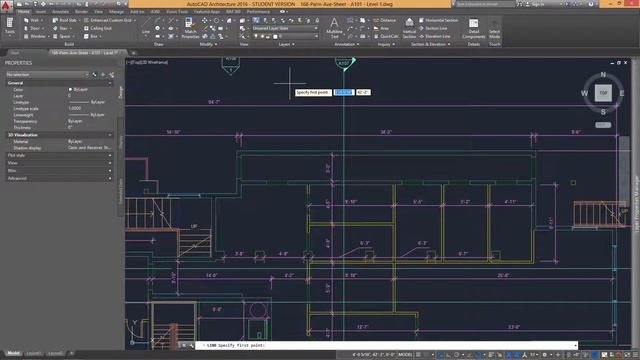Open the Unsaved Layer State dropdown
The image size is (640, 360).
click(285, 28)
